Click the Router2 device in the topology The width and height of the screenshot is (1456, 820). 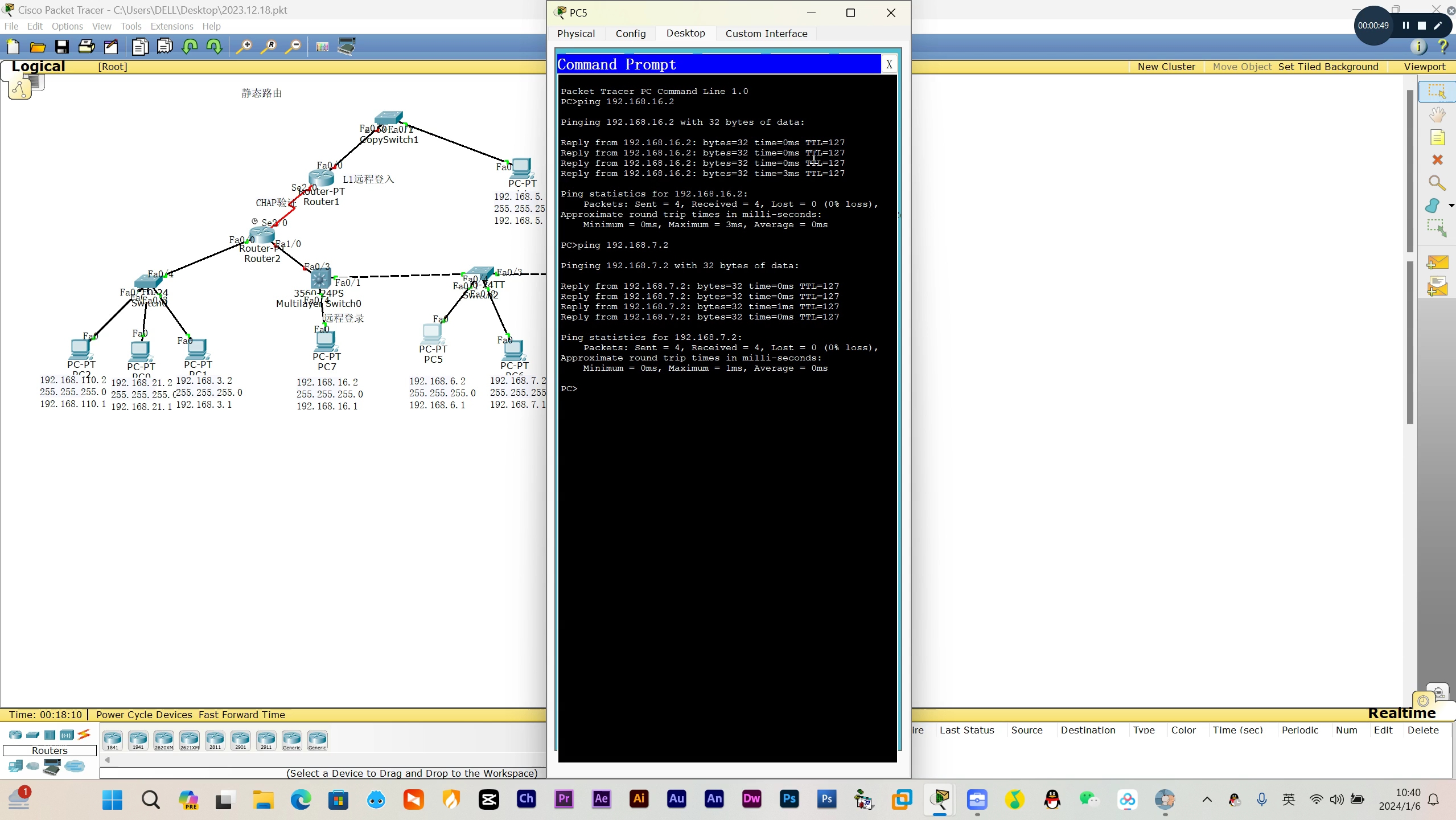[x=262, y=235]
